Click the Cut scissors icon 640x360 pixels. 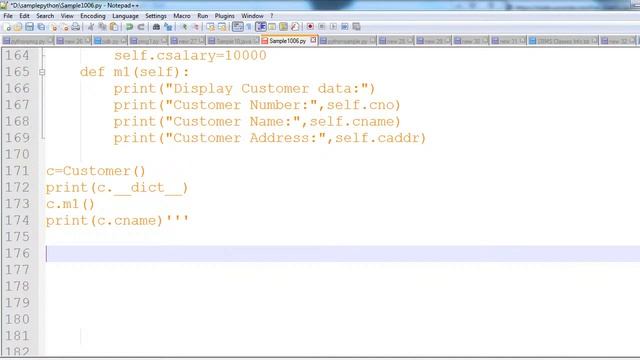coord(91,27)
